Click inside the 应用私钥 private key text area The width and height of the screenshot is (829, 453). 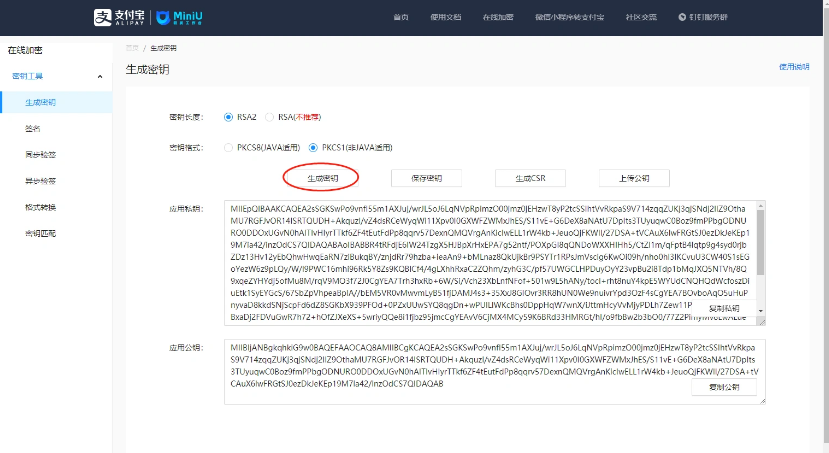click(494, 263)
